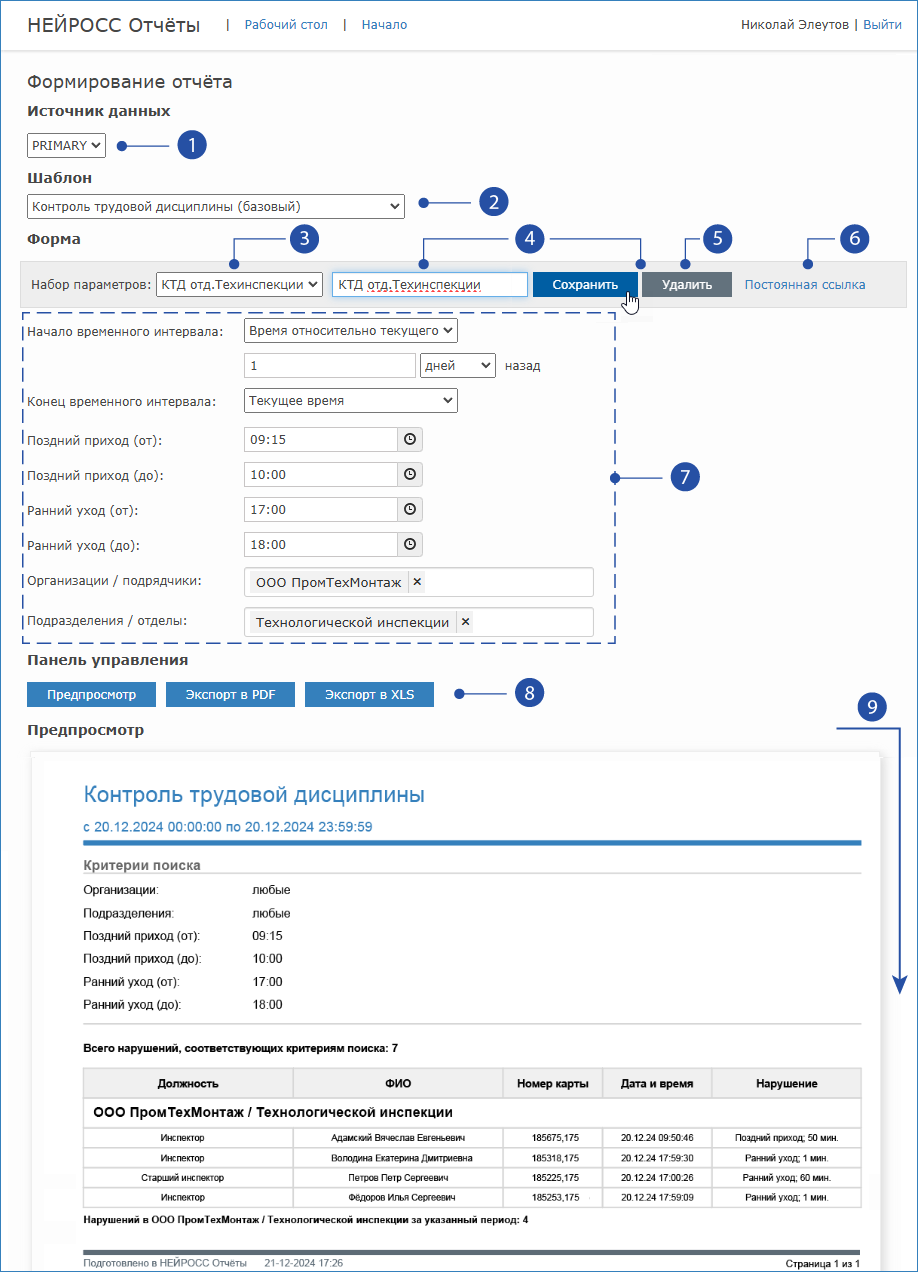Open дней unit dropdown

coord(458,366)
